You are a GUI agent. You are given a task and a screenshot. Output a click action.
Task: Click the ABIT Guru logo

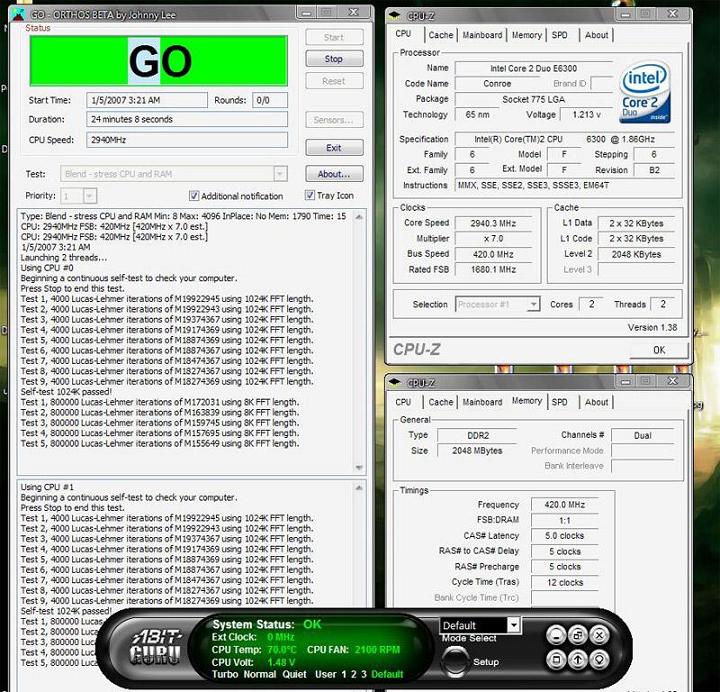click(156, 646)
